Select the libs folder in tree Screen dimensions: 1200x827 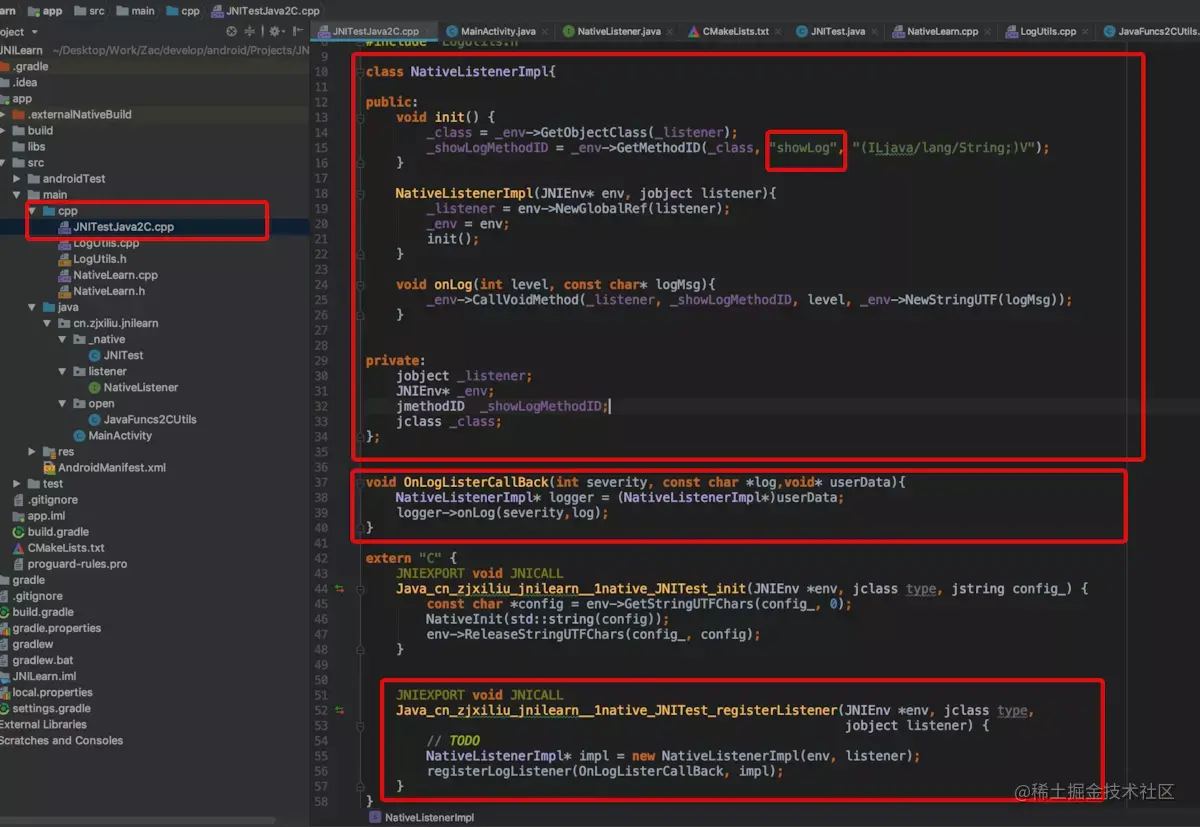pyautogui.click(x=36, y=147)
